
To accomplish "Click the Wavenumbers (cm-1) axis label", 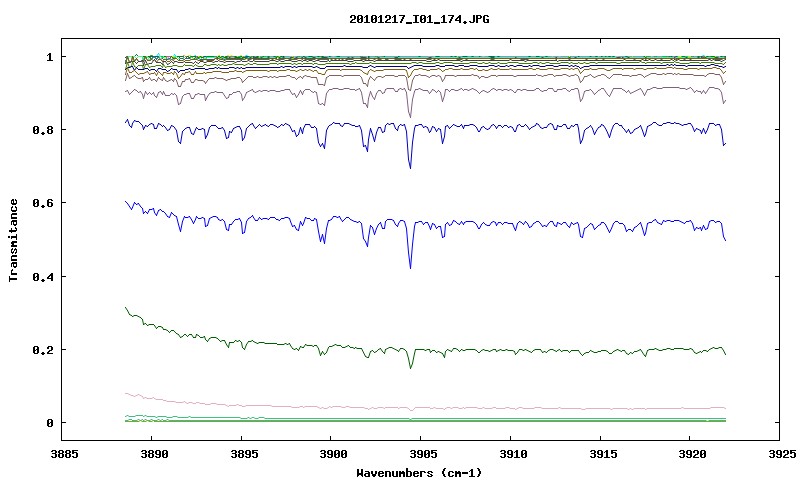I will point(419,473).
